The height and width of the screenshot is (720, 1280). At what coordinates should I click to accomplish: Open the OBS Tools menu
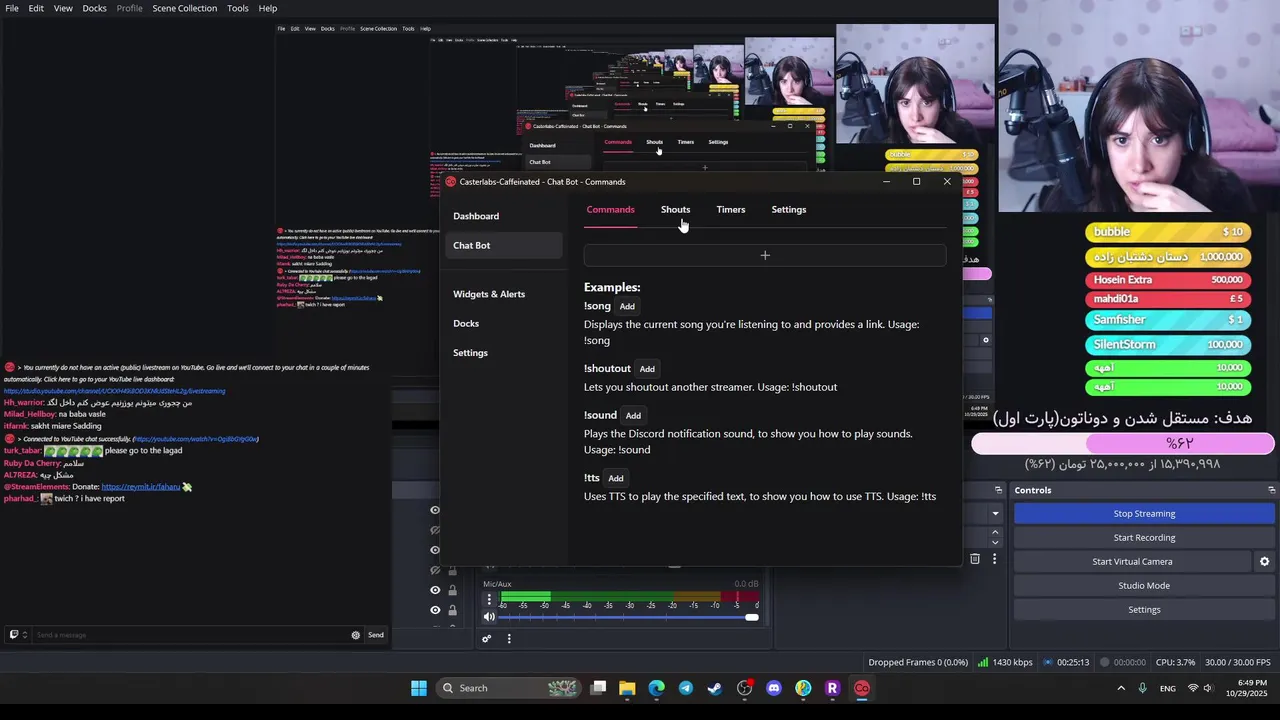tap(238, 8)
